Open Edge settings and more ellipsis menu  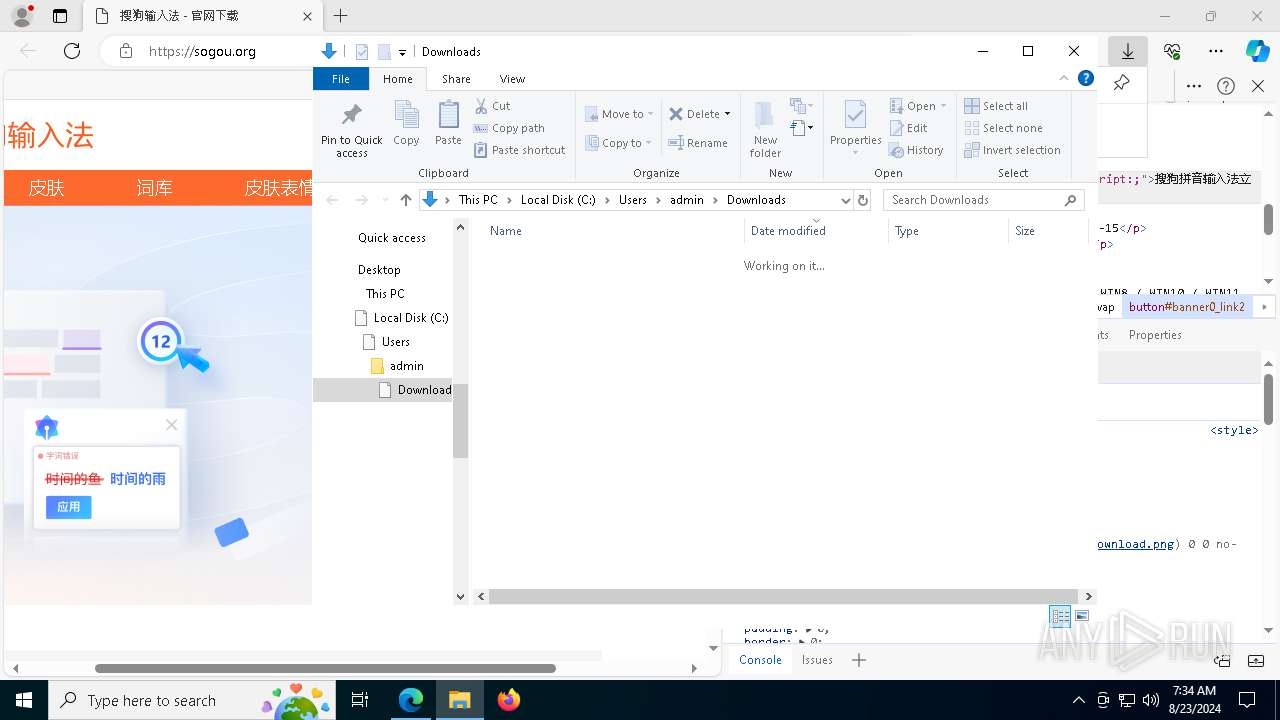pos(1215,51)
